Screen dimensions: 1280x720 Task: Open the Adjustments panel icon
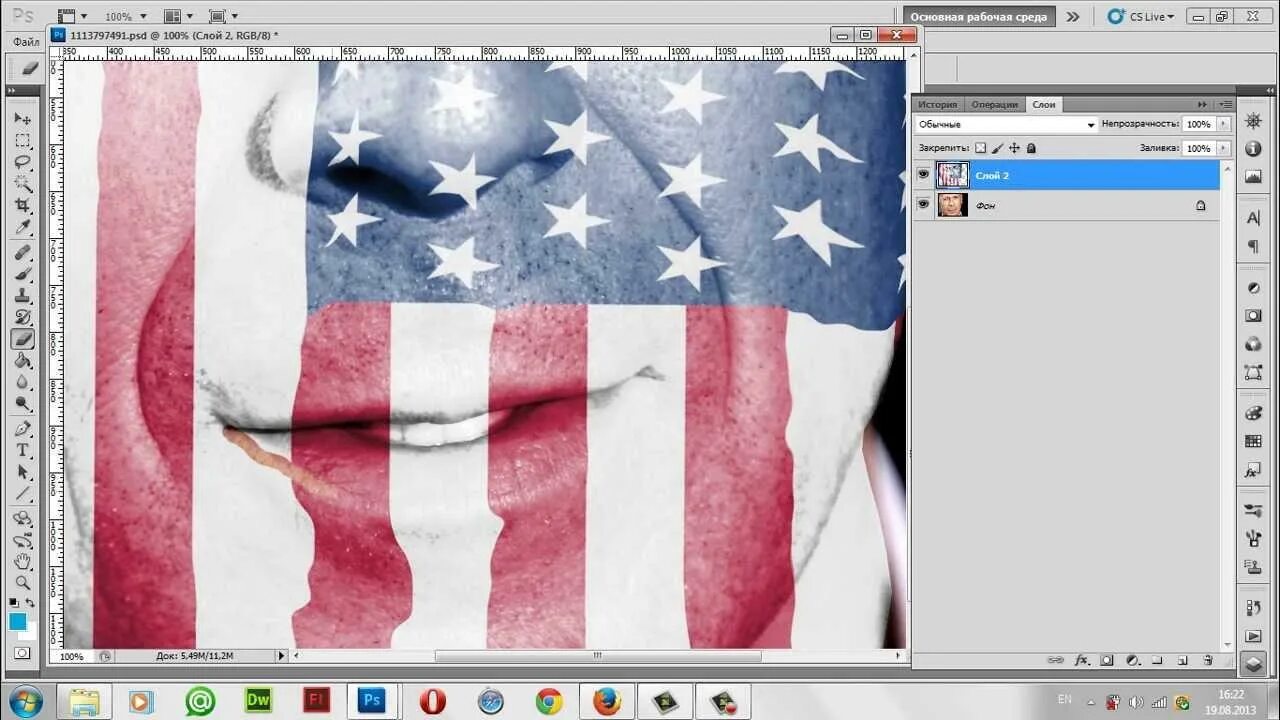click(1253, 288)
